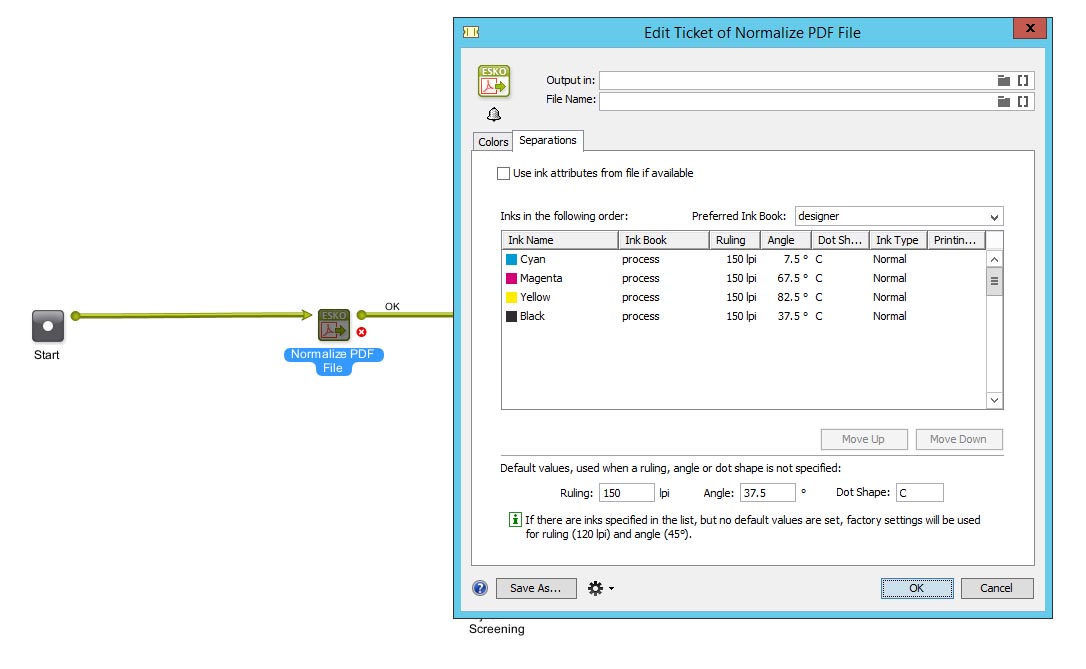
Task: Click the default Angle input field
Action: pyautogui.click(x=767, y=492)
